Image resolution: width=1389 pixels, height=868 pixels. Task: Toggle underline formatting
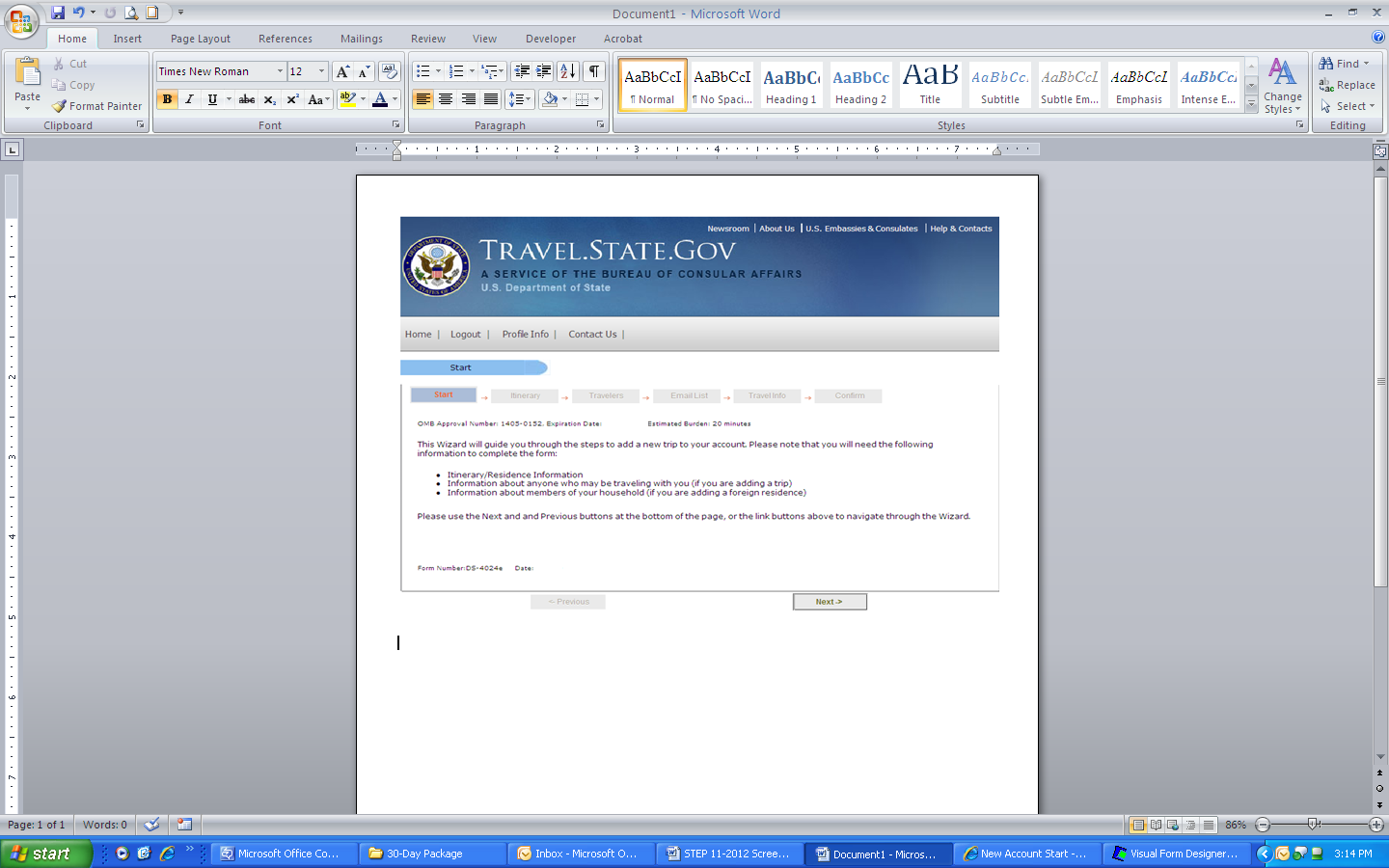pos(212,99)
